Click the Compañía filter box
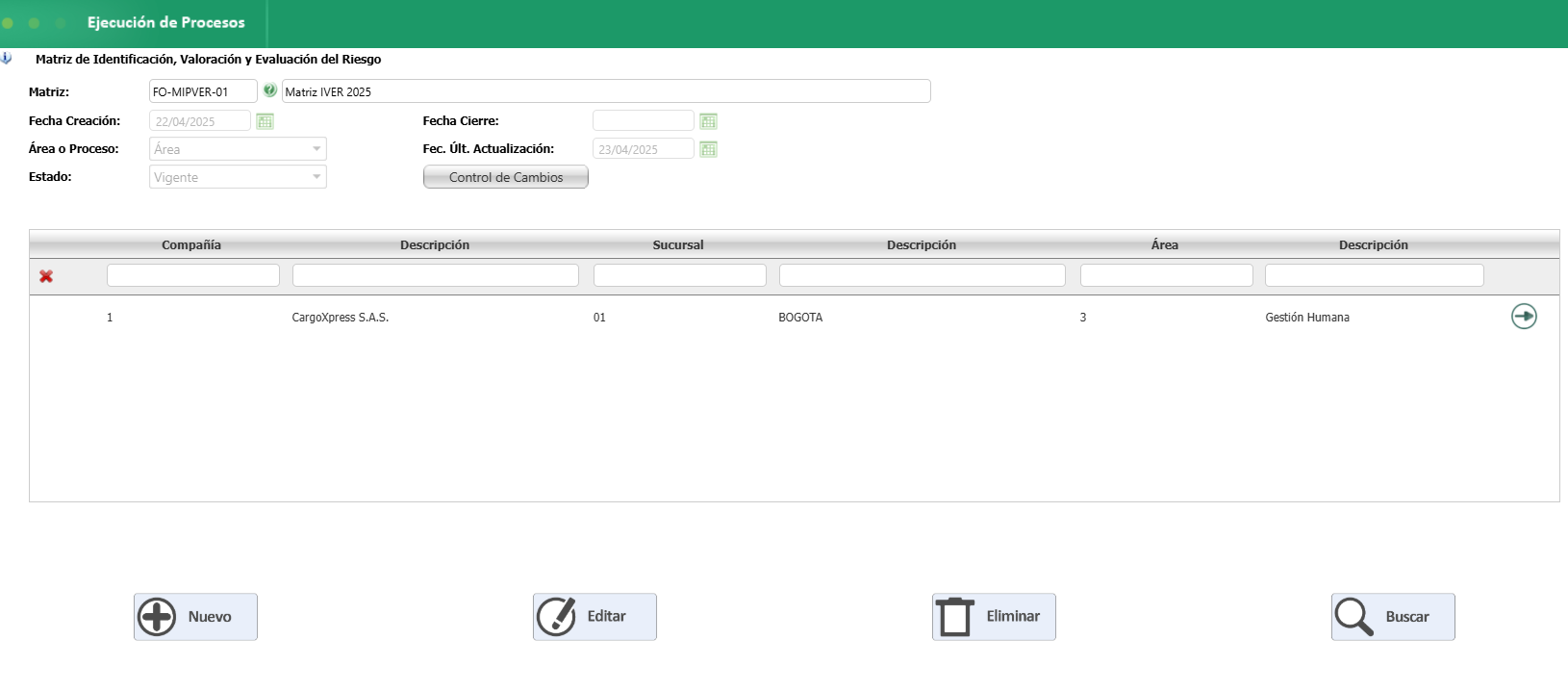 pyautogui.click(x=193, y=275)
